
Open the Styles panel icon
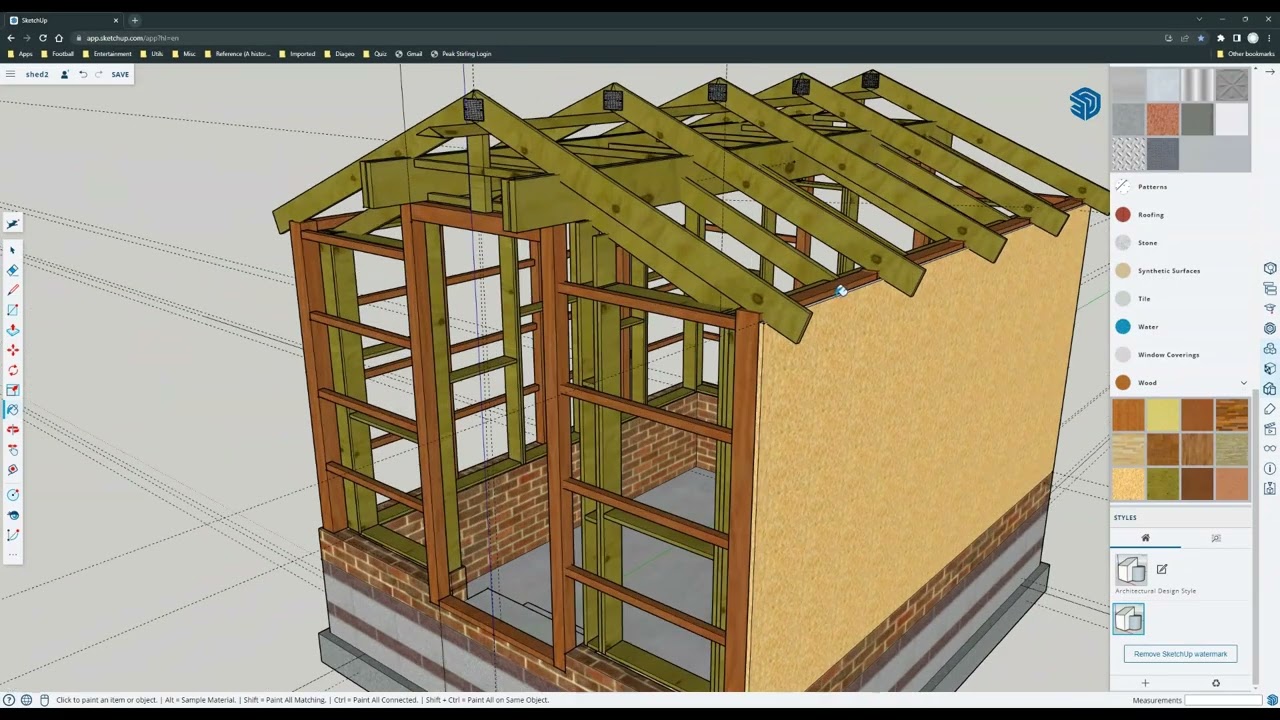pyautogui.click(x=1270, y=389)
